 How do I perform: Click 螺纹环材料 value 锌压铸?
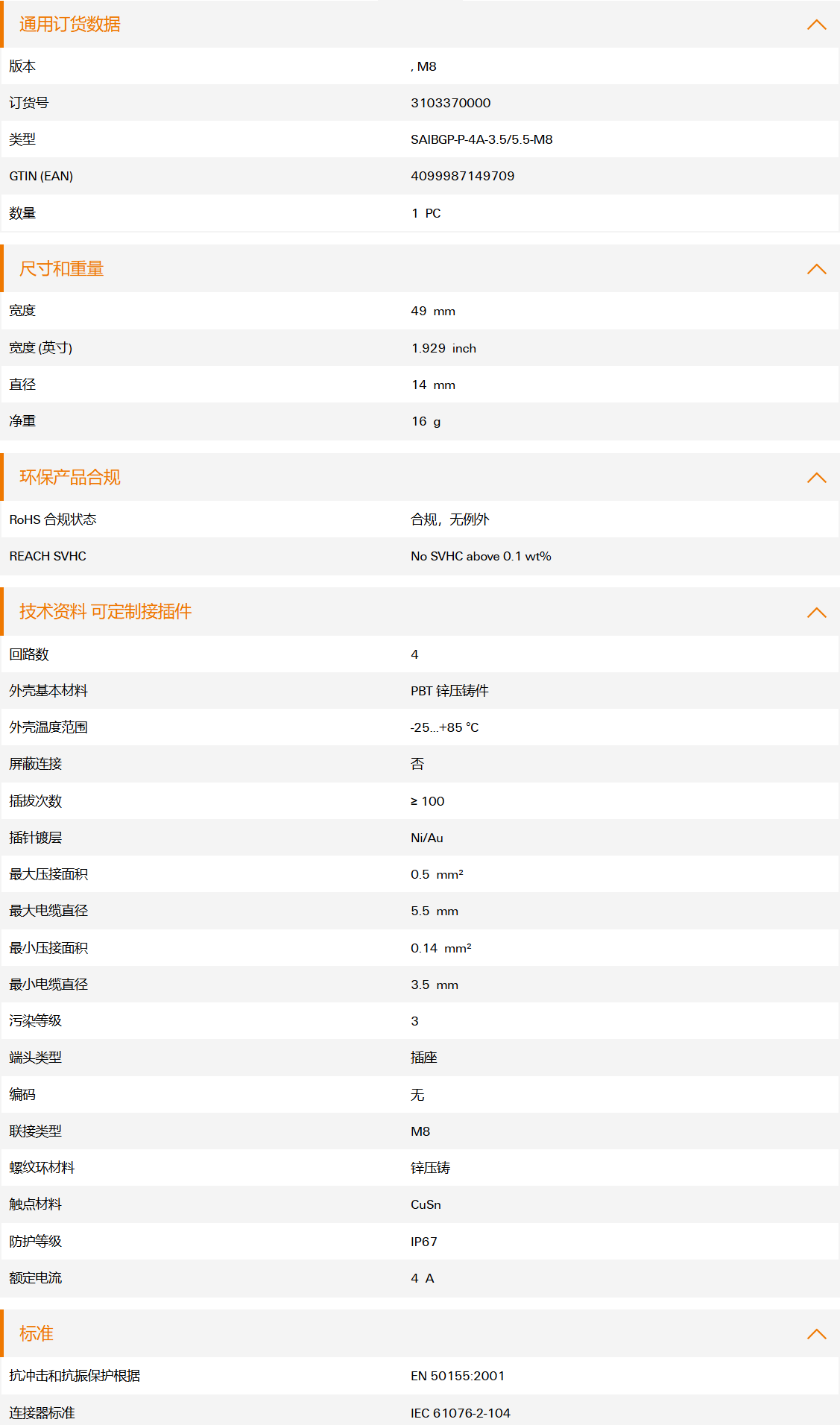tap(431, 1168)
